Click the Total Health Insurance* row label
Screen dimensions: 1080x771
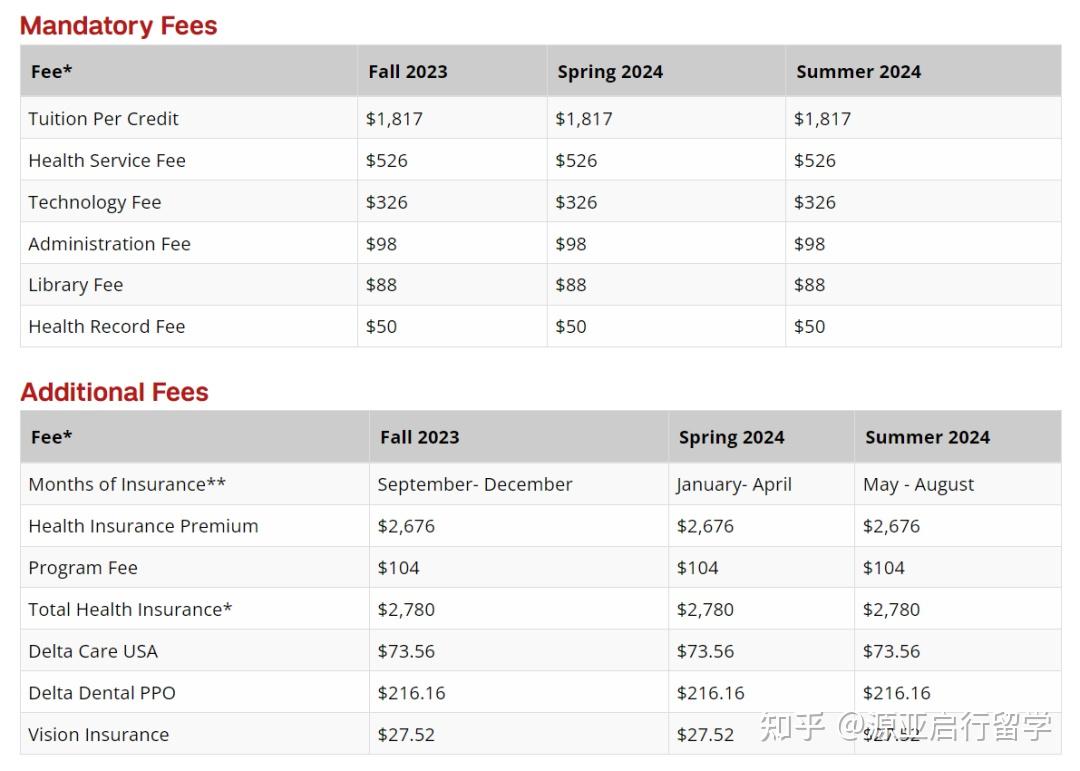pos(130,610)
